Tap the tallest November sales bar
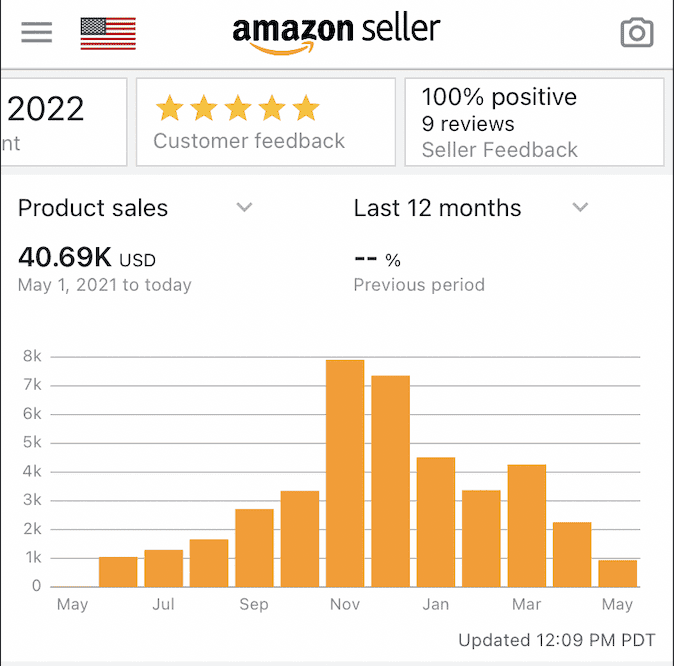Viewport: 674px width, 666px height. 345,473
